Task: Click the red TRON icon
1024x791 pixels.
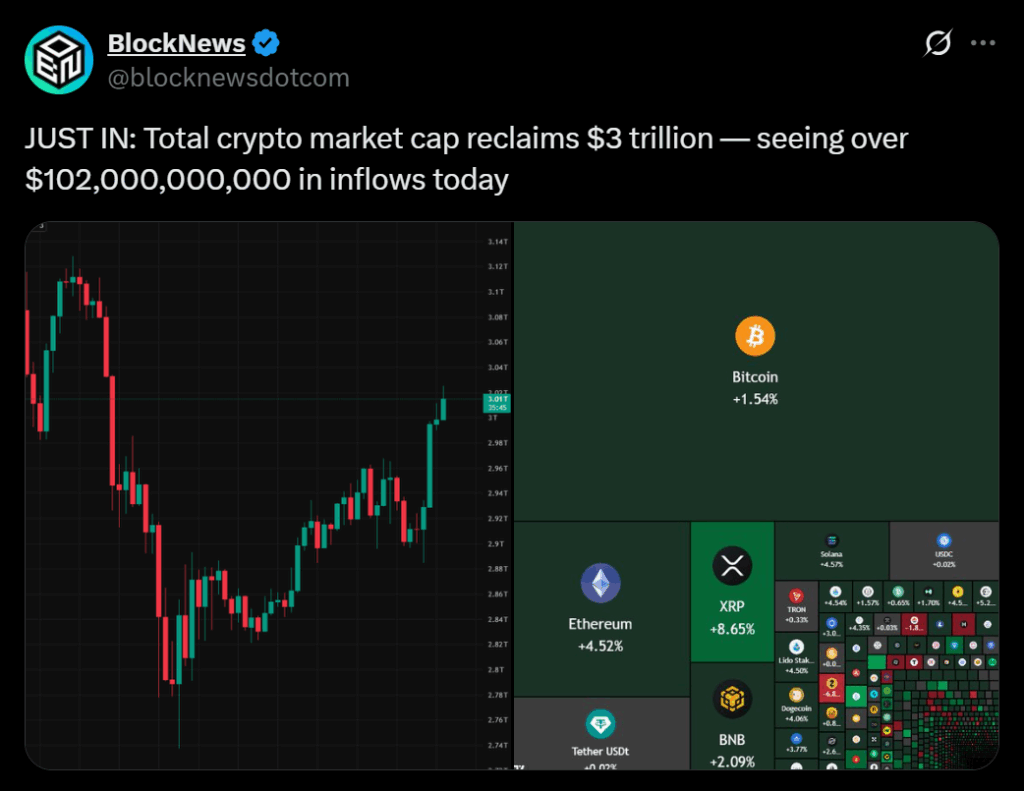Action: (797, 596)
